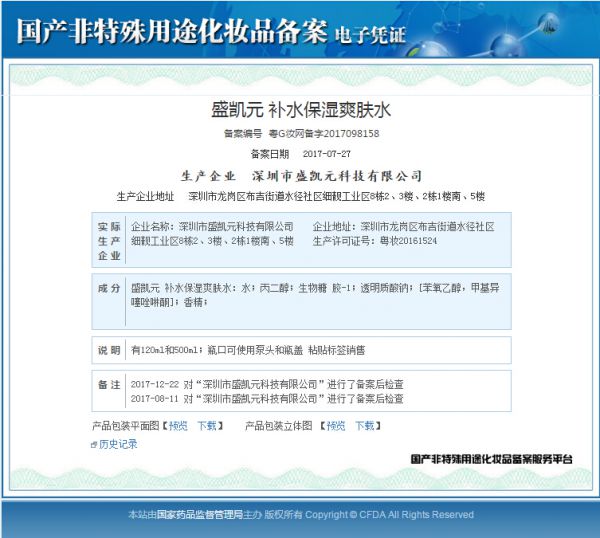The width and height of the screenshot is (600, 538).
Task: Click the 生产企业地址 address line
Action: pyautogui.click(x=301, y=196)
